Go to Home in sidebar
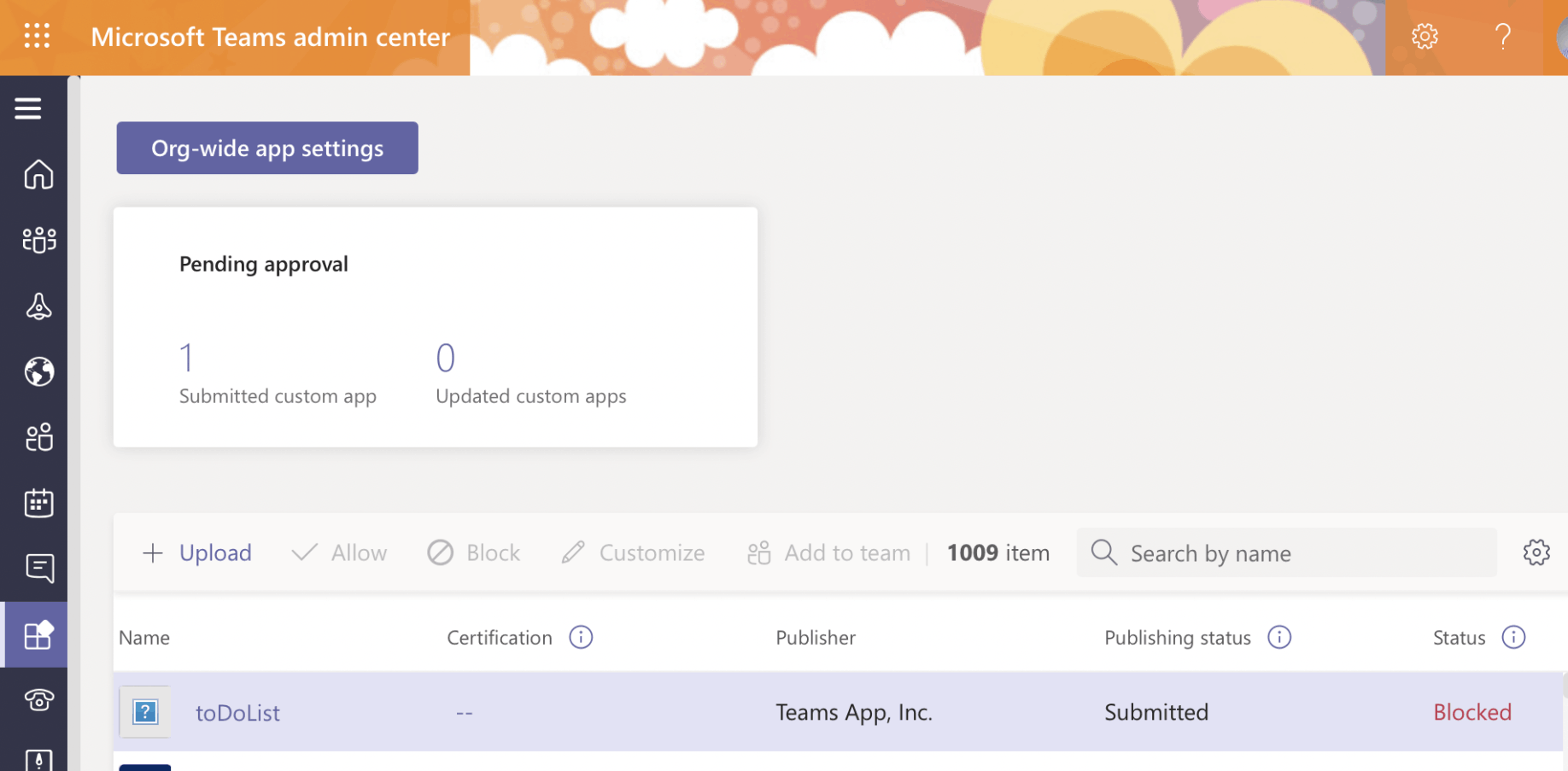1568x771 pixels. point(38,174)
